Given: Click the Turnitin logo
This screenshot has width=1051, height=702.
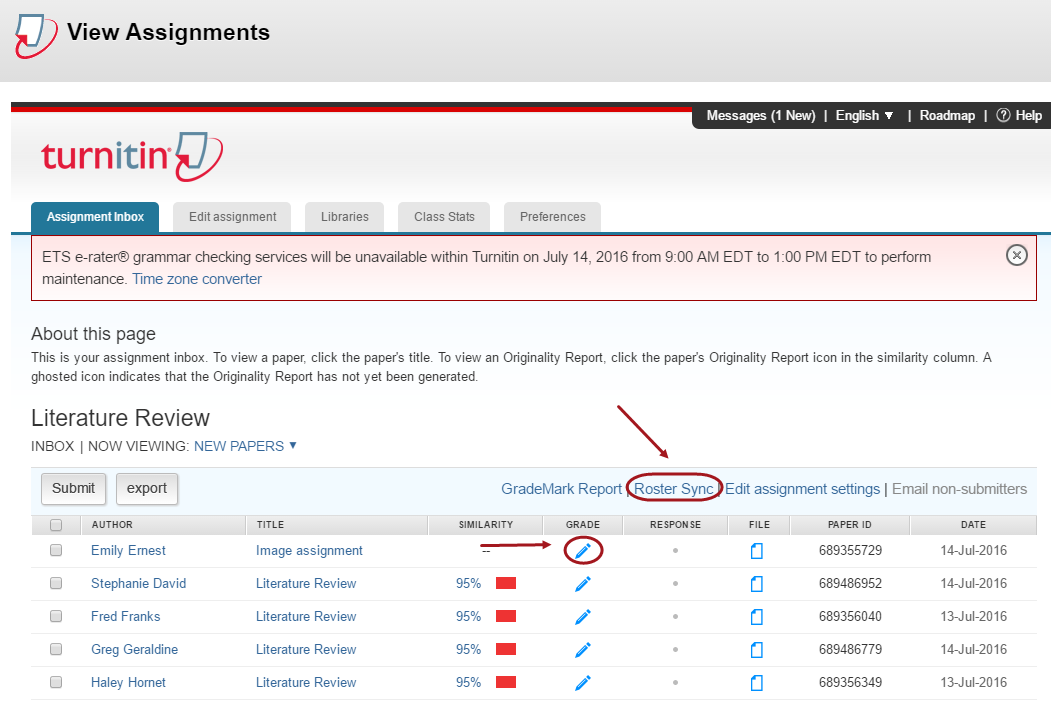Looking at the screenshot, I should coord(132,156).
